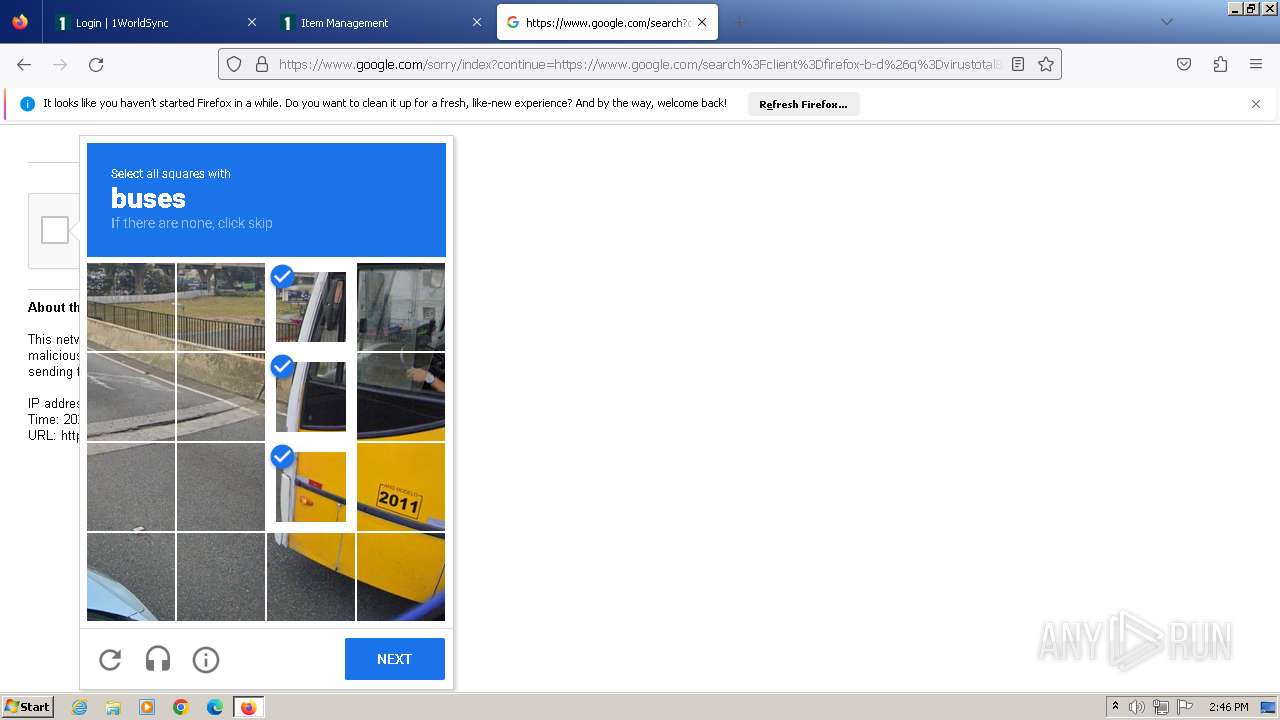The image size is (1280, 720).
Task: Tick the I'm not a robot checkbox
Action: point(55,230)
